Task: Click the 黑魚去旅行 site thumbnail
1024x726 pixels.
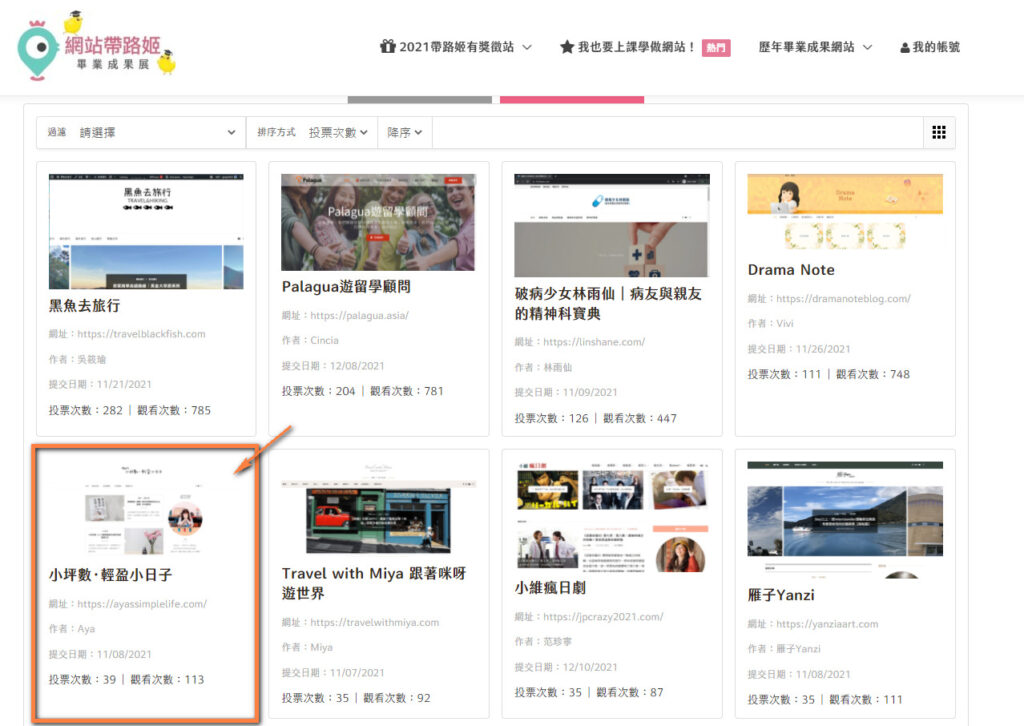Action: coord(146,231)
